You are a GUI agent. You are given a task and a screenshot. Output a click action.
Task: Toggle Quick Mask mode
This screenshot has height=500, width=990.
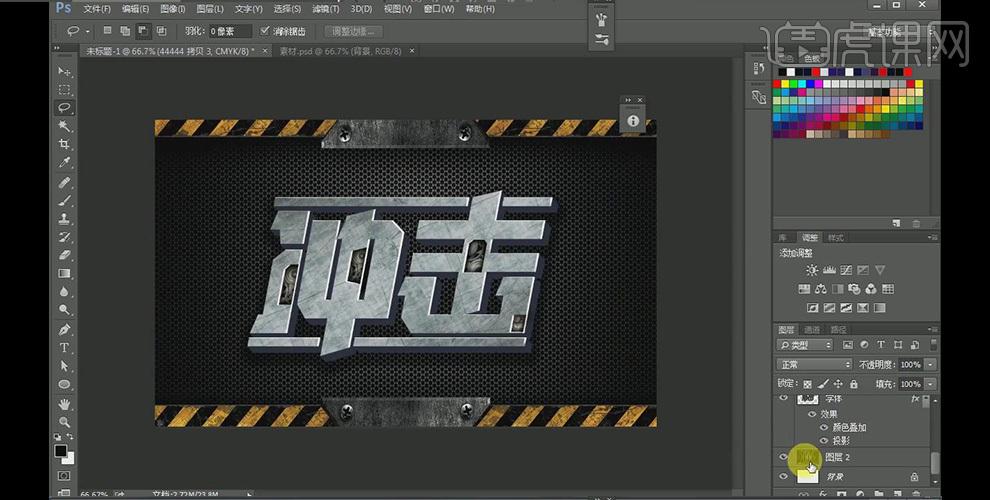click(64, 475)
